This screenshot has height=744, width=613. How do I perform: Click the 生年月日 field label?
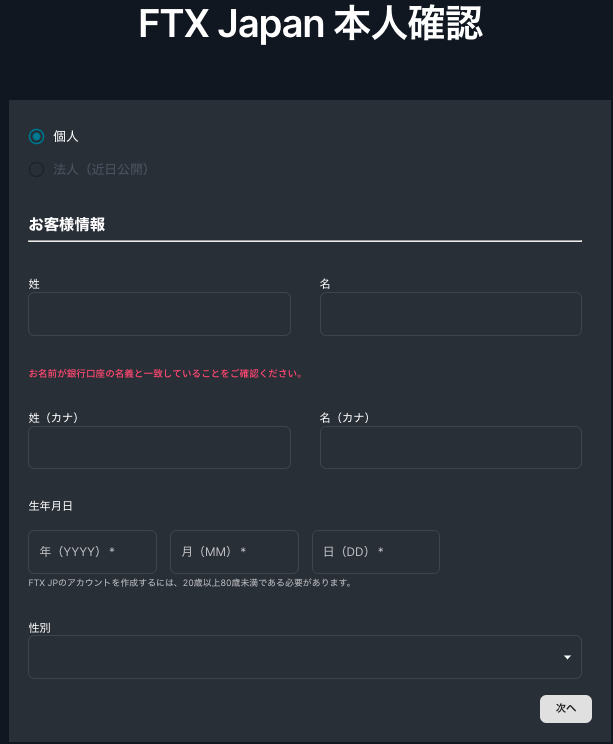tap(51, 506)
